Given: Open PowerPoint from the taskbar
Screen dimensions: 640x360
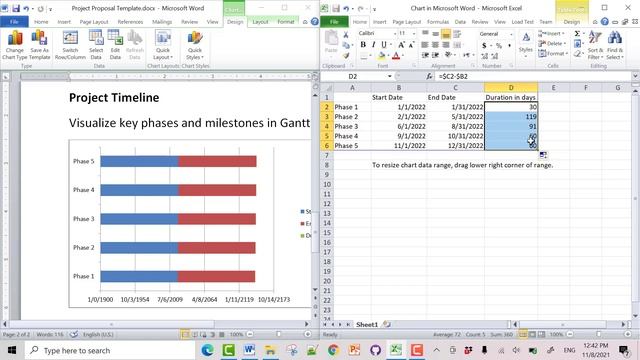Looking at the screenshot, I should pyautogui.click(x=354, y=350).
